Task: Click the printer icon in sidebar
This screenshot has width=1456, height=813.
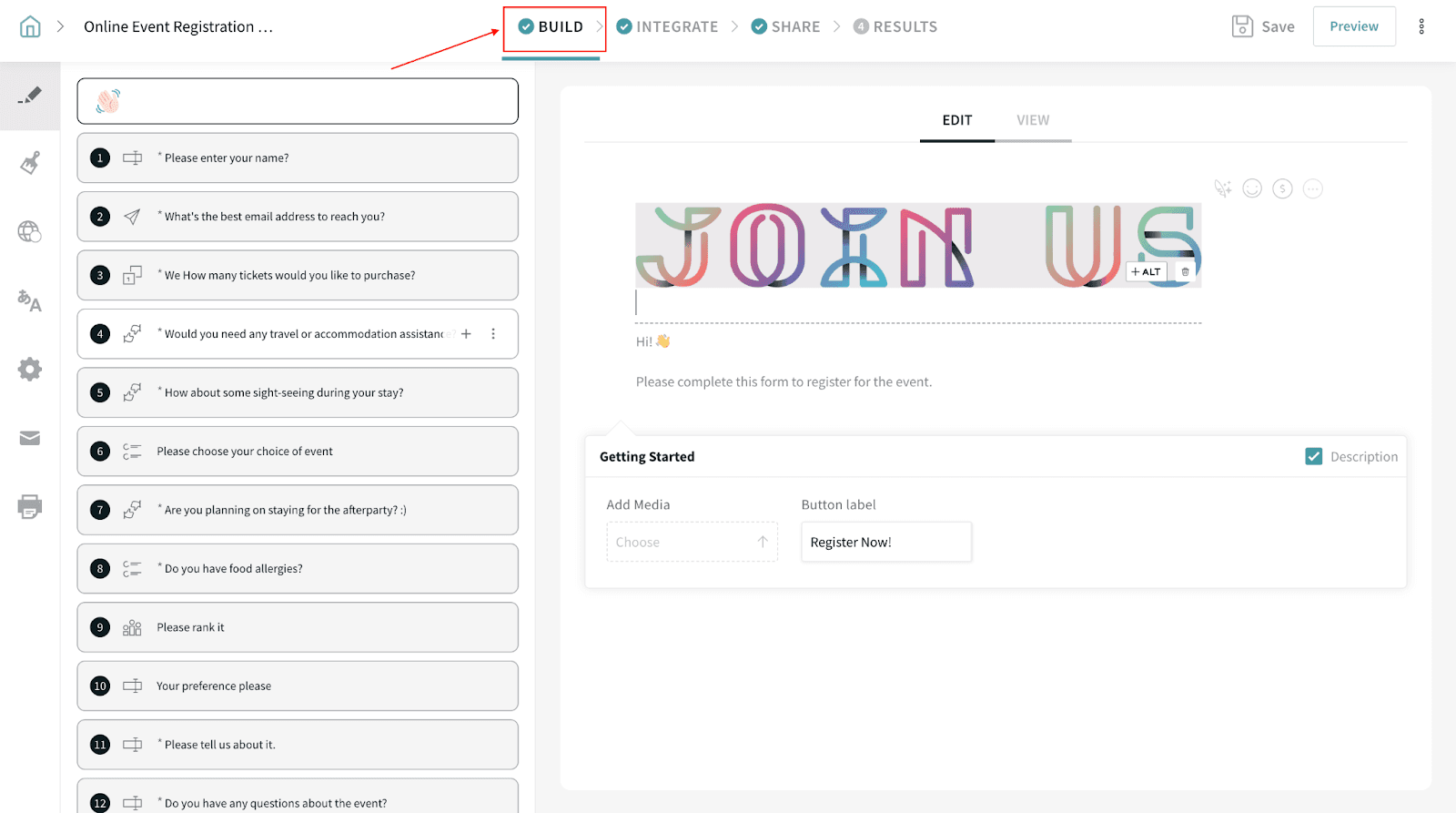Action: coord(30,507)
